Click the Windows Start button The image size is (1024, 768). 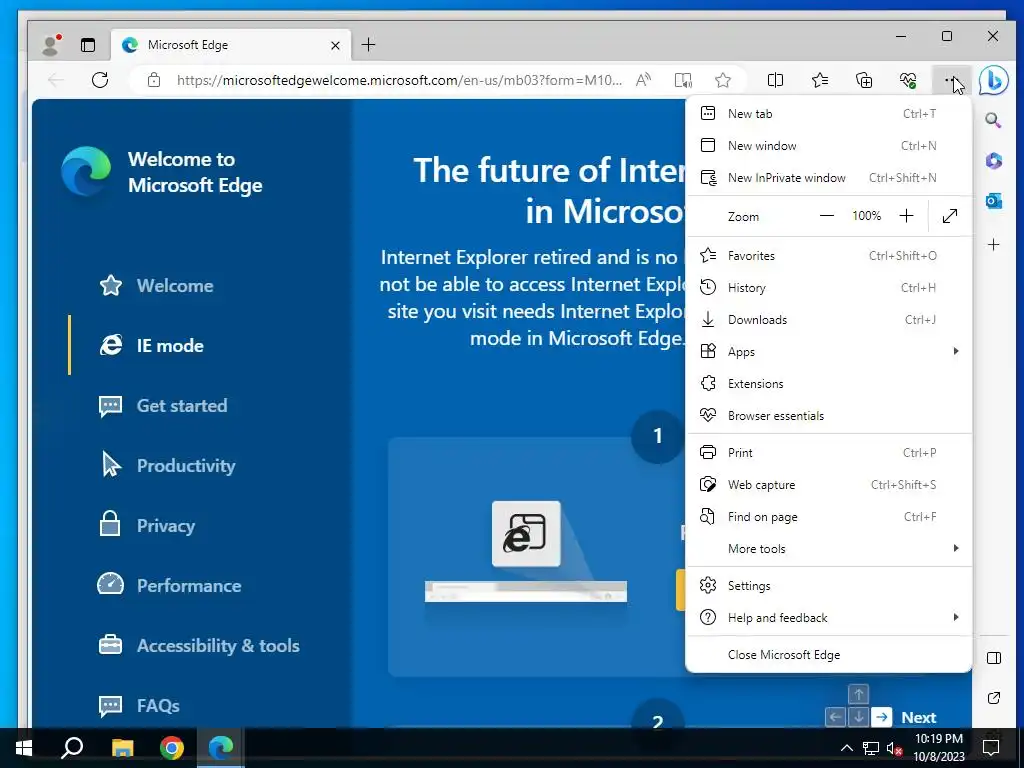click(24, 748)
